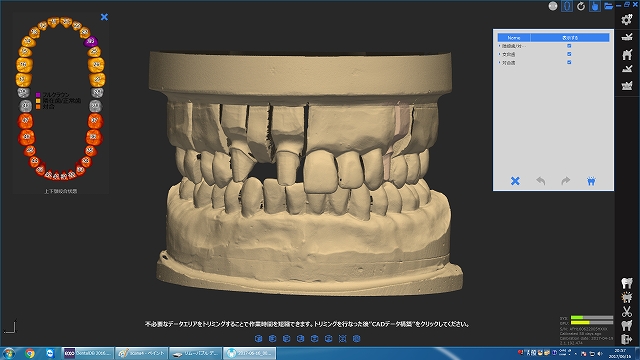Image resolution: width=640 pixels, height=360 pixels.
Task: Toggle the second layer's display checkbox
Action: tap(569, 54)
